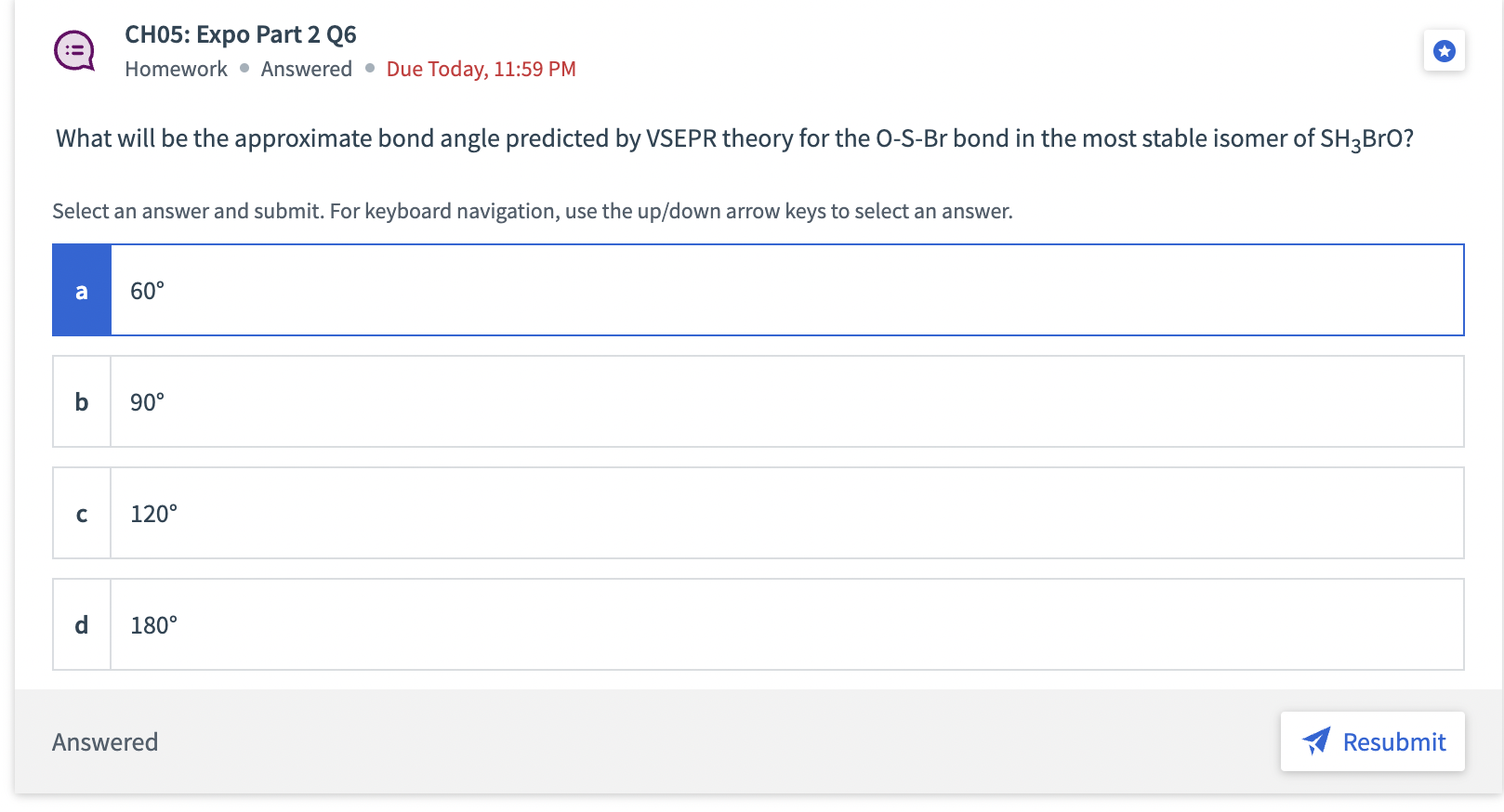This screenshot has width=1504, height=812.
Task: Click the Homework label
Action: [176, 68]
